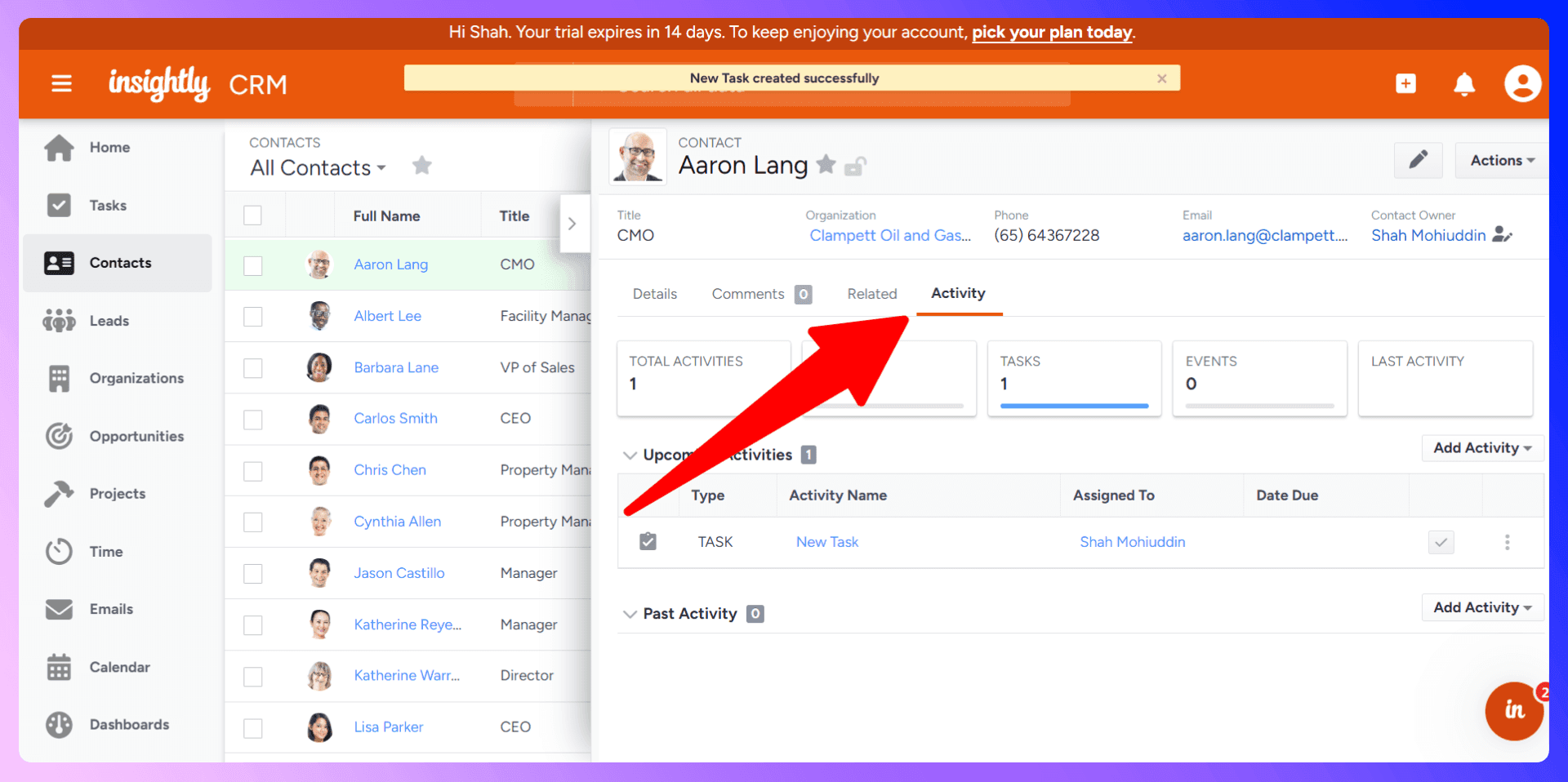Dismiss the New Task created notification
The image size is (1568, 782).
pyautogui.click(x=1162, y=78)
